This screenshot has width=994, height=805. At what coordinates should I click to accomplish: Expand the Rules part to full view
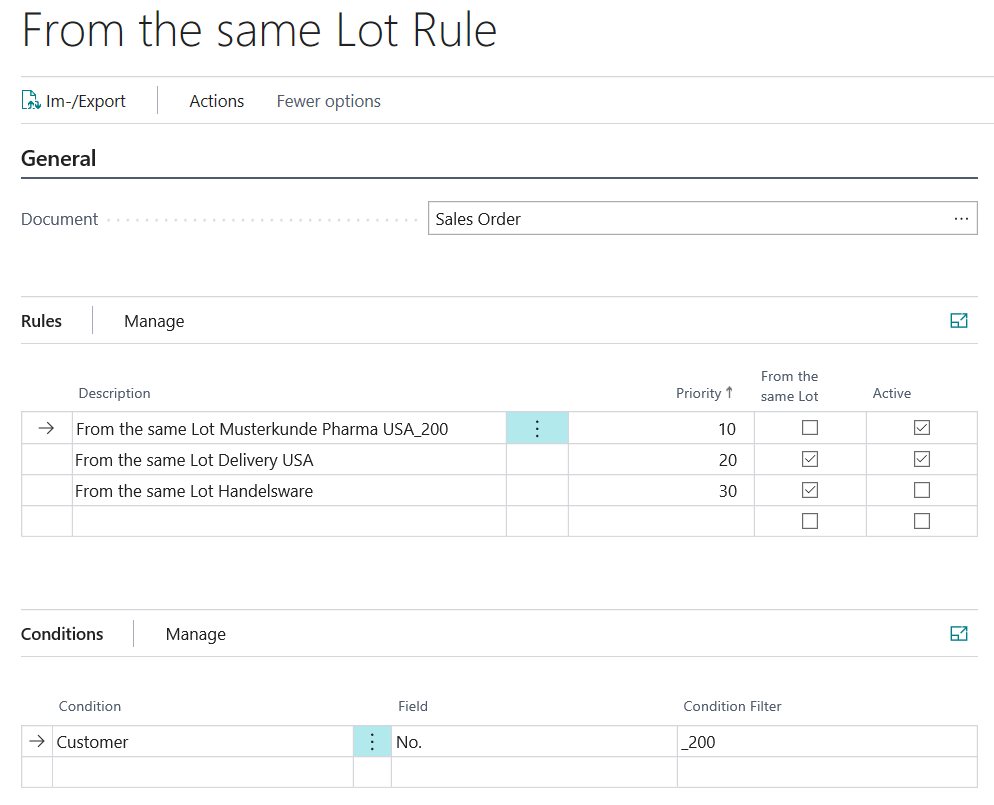click(x=958, y=321)
